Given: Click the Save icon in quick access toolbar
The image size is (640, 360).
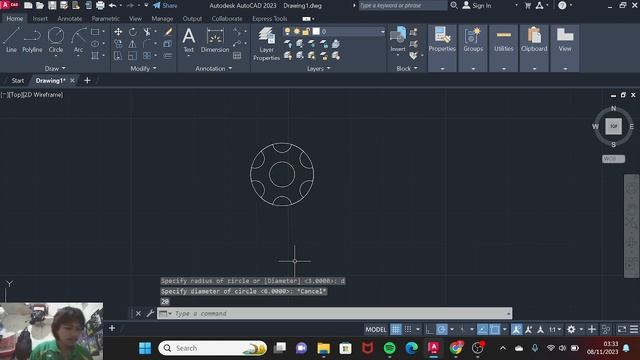Looking at the screenshot, I should click(x=52, y=5).
